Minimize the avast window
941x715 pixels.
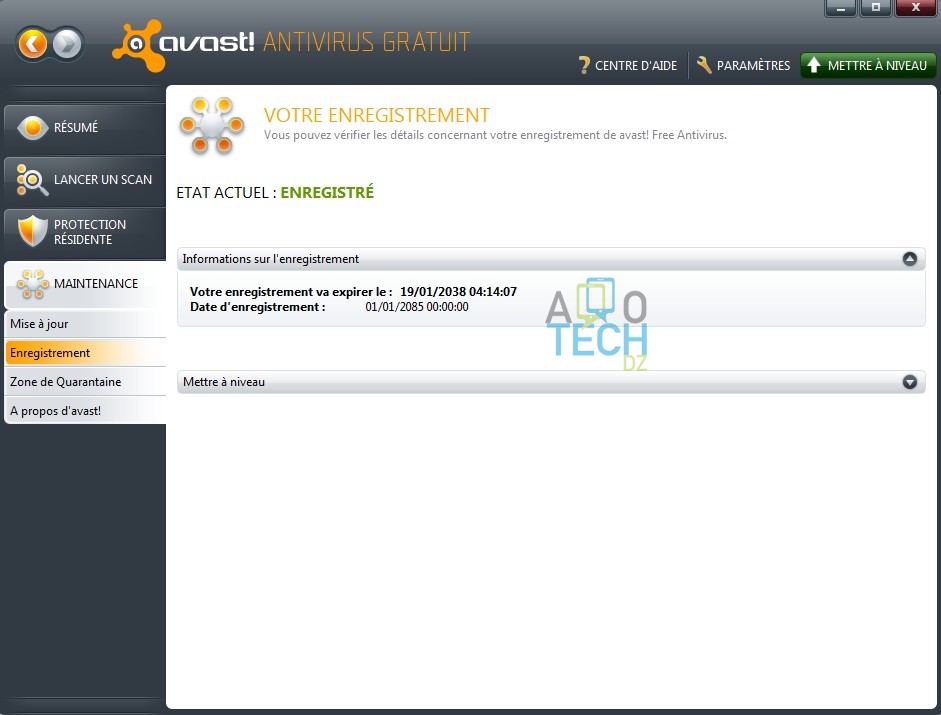840,8
